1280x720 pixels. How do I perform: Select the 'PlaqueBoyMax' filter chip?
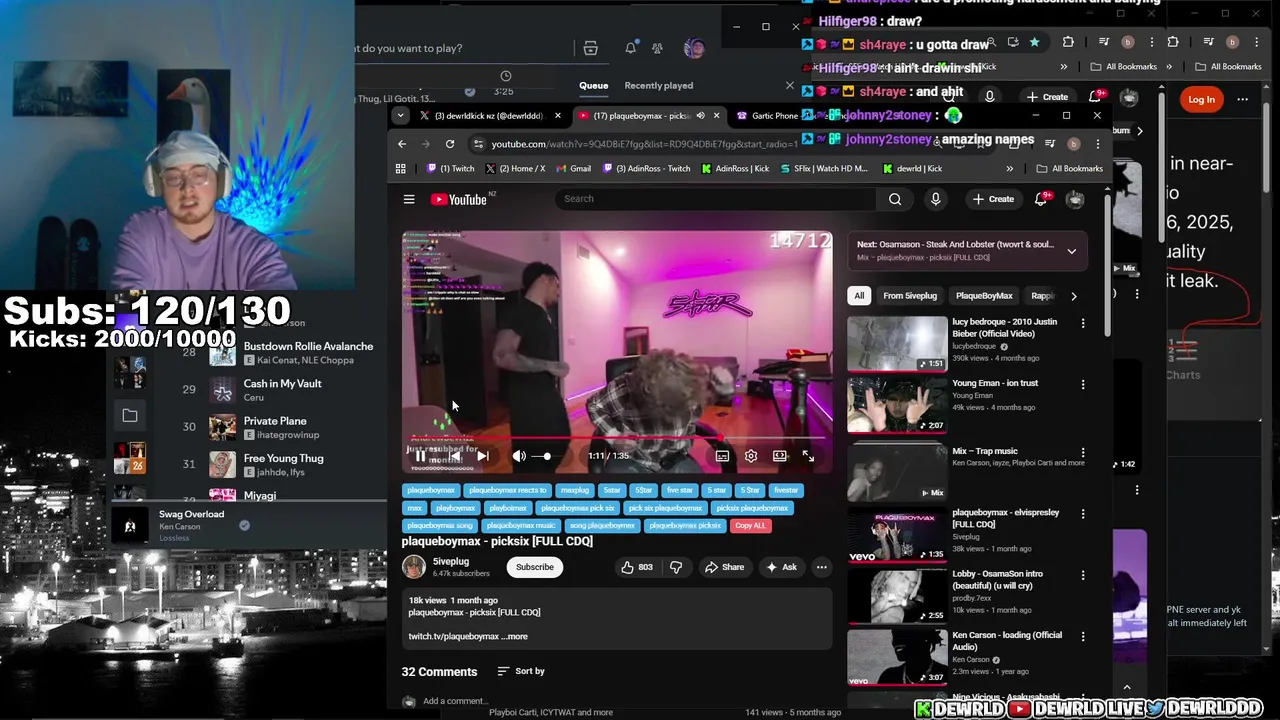click(x=984, y=296)
